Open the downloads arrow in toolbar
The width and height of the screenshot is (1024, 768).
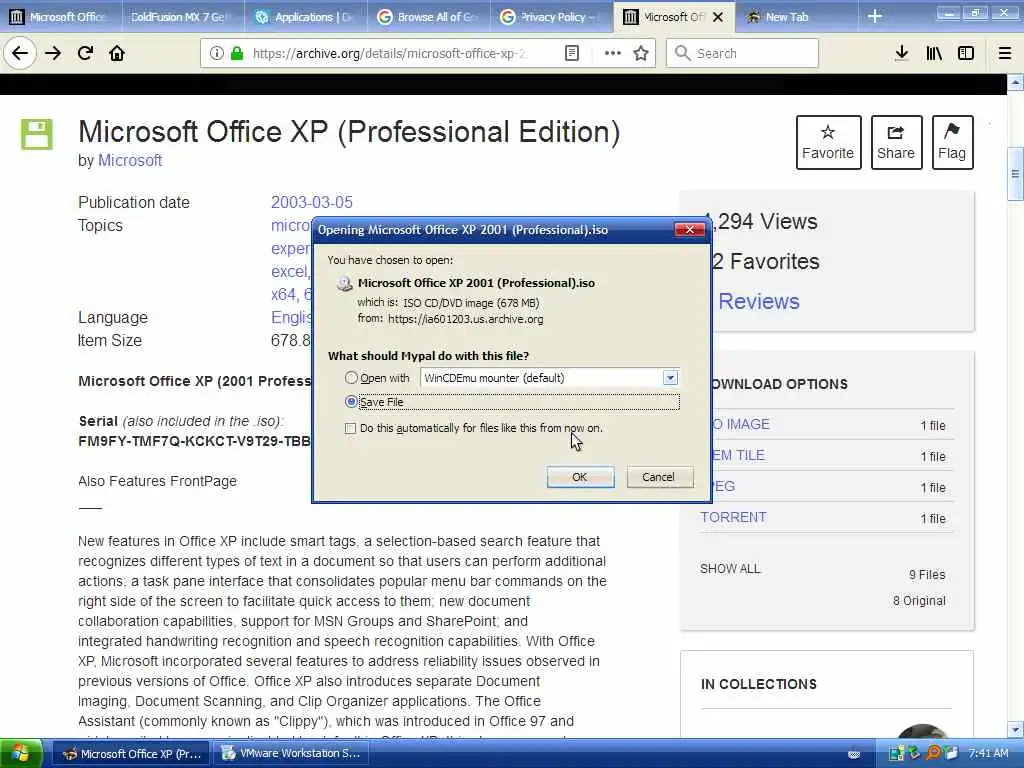coord(901,54)
